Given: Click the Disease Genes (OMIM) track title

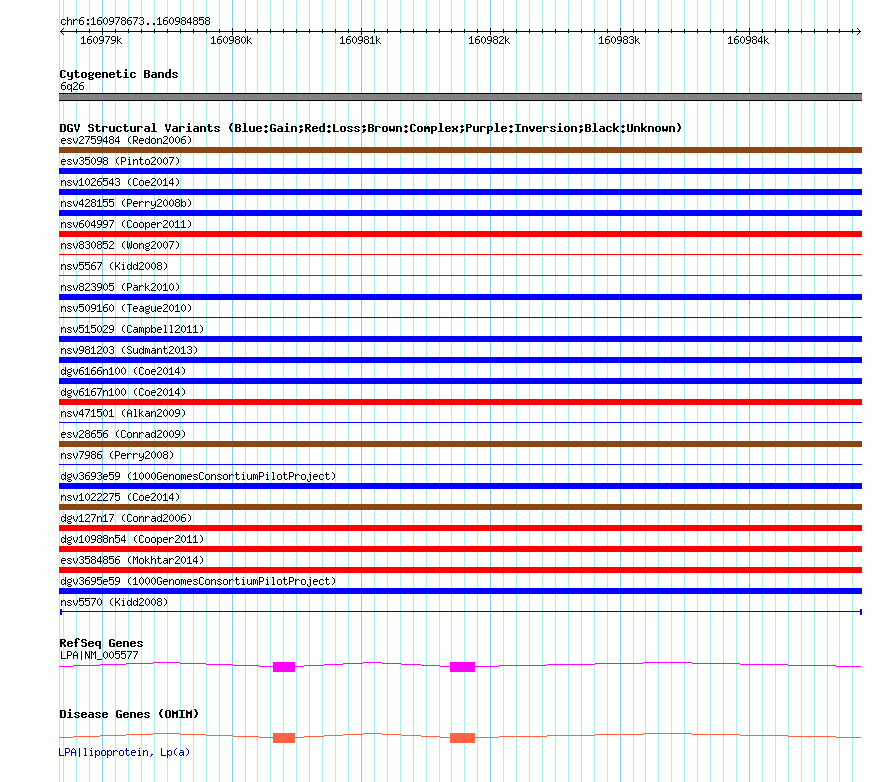Looking at the screenshot, I should (129, 714).
